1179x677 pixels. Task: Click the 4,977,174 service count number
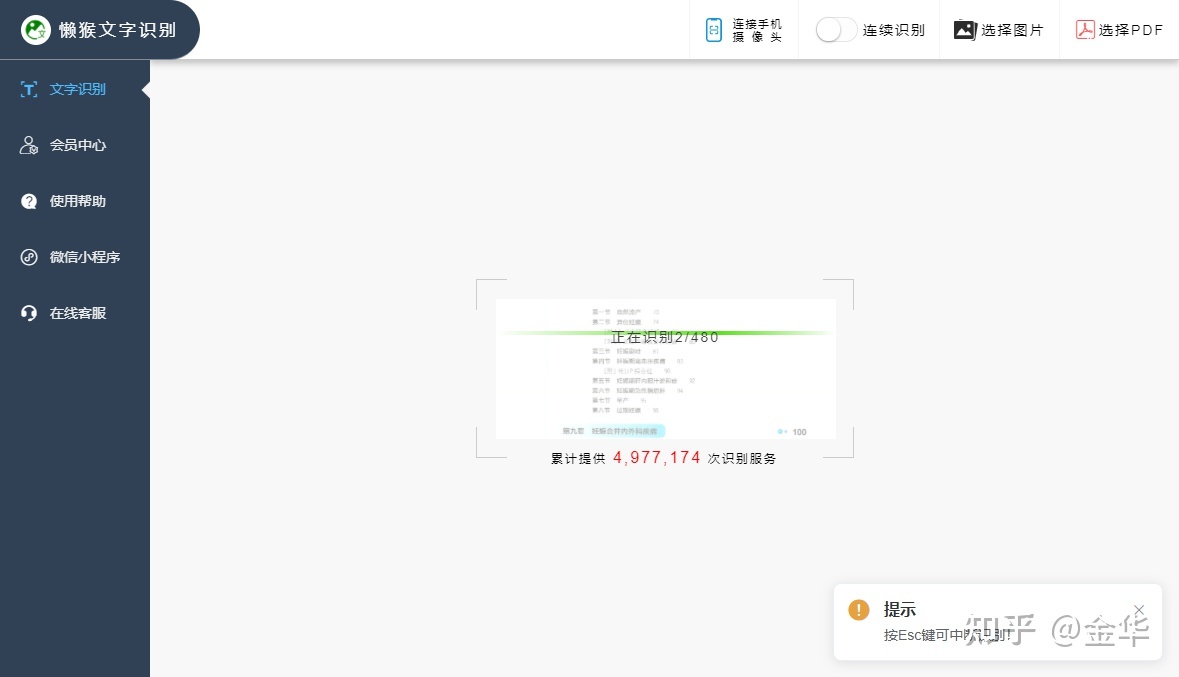point(656,457)
